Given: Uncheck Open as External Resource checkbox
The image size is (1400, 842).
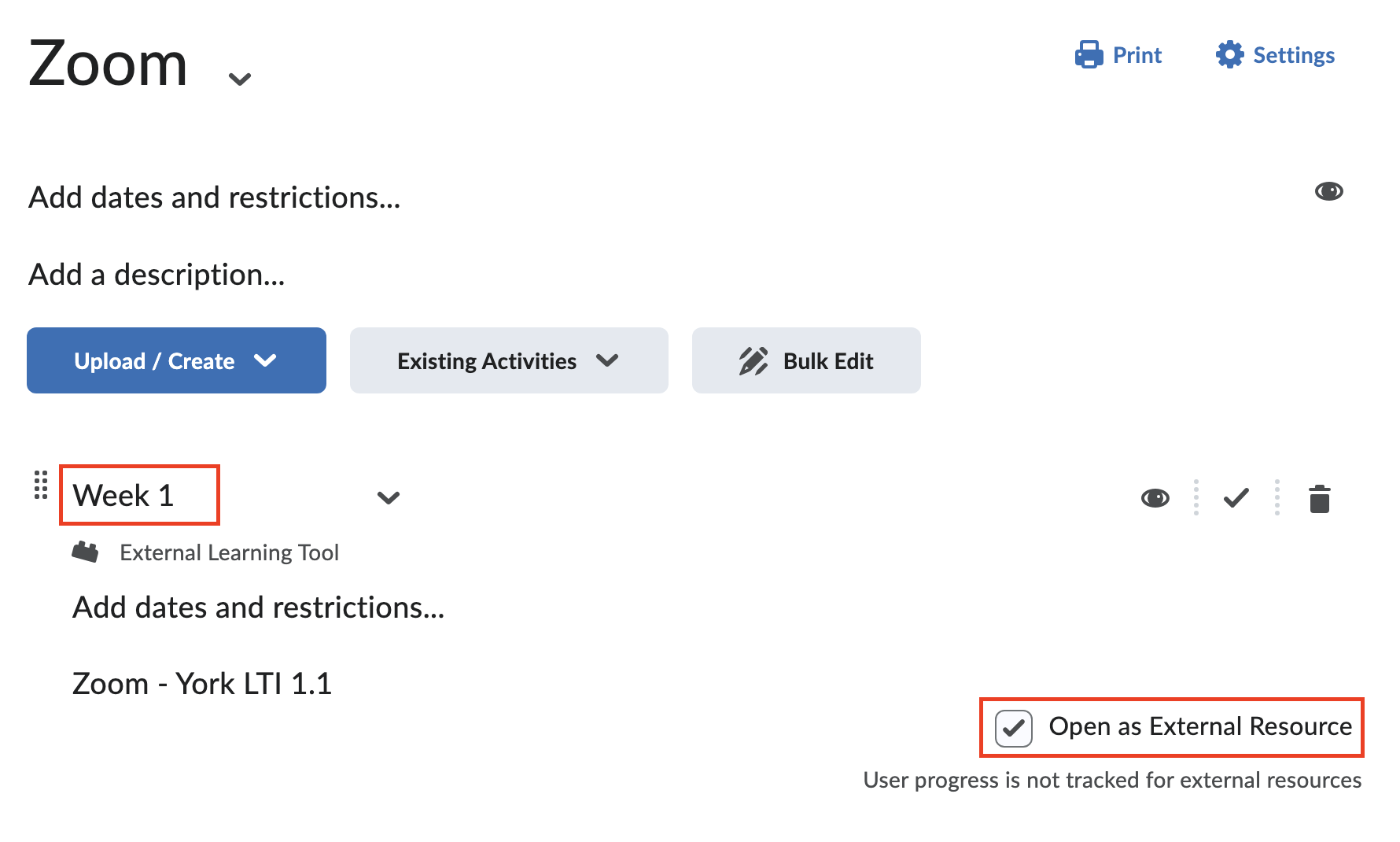Looking at the screenshot, I should 1014,728.
